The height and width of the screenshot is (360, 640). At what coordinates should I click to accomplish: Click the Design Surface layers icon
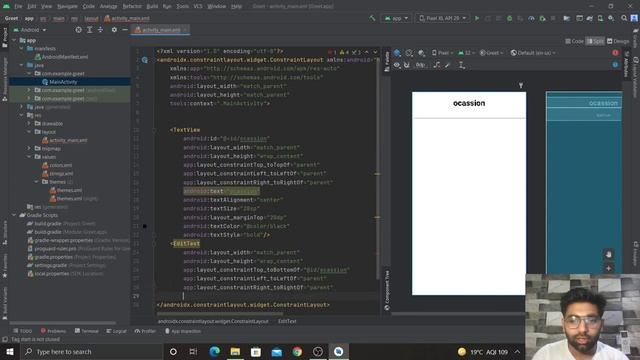tap(397, 53)
